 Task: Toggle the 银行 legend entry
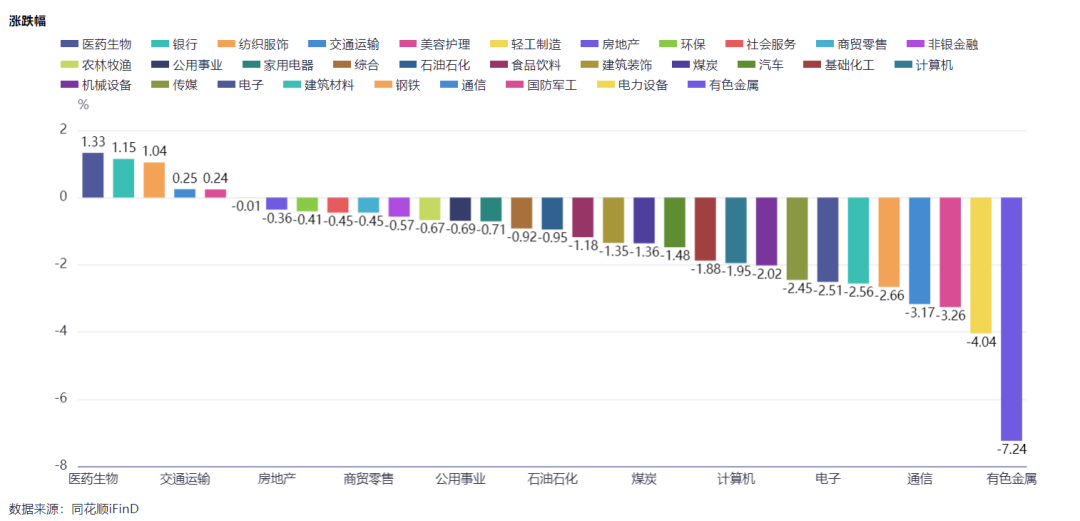coord(174,45)
